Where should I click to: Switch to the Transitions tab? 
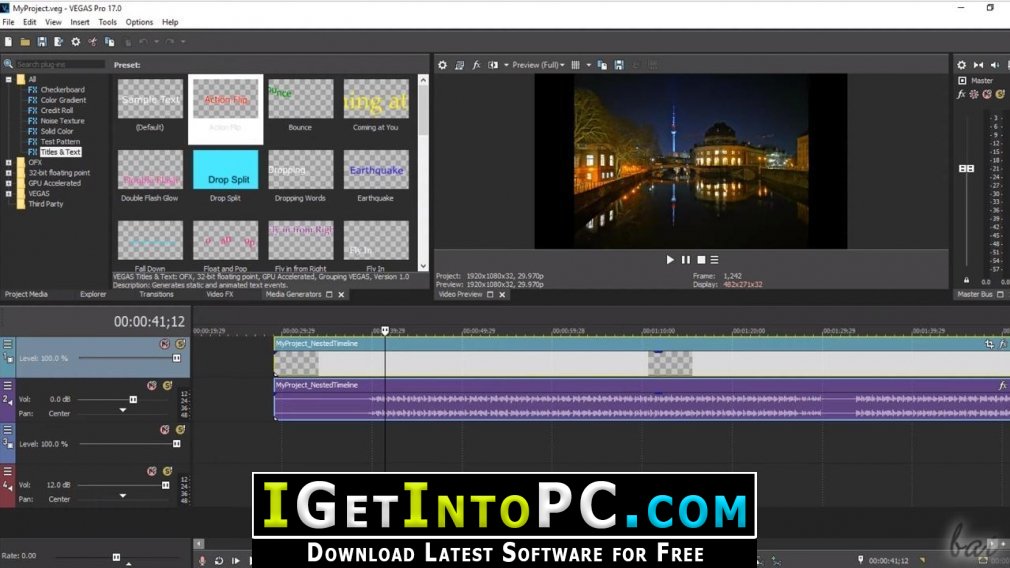tap(157, 294)
